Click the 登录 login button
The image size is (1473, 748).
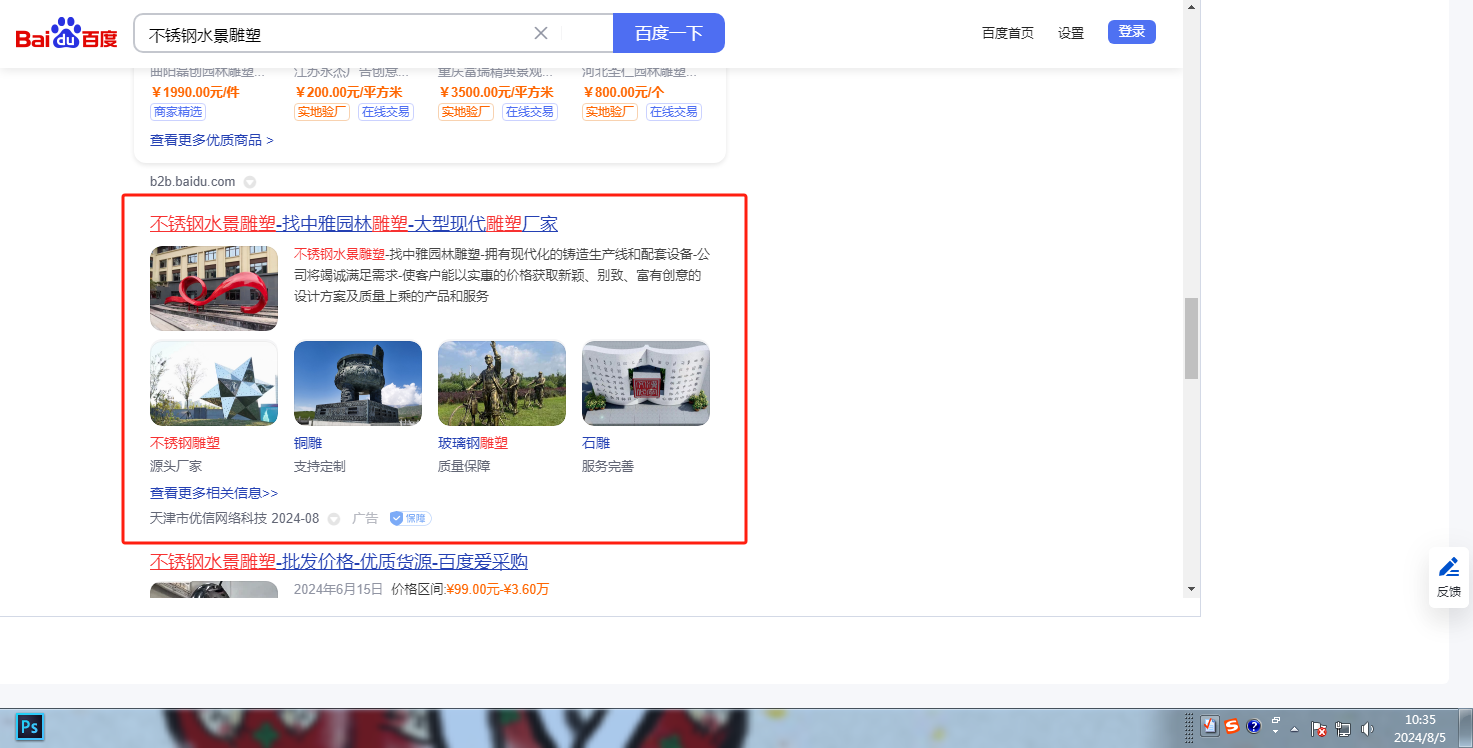pyautogui.click(x=1132, y=32)
